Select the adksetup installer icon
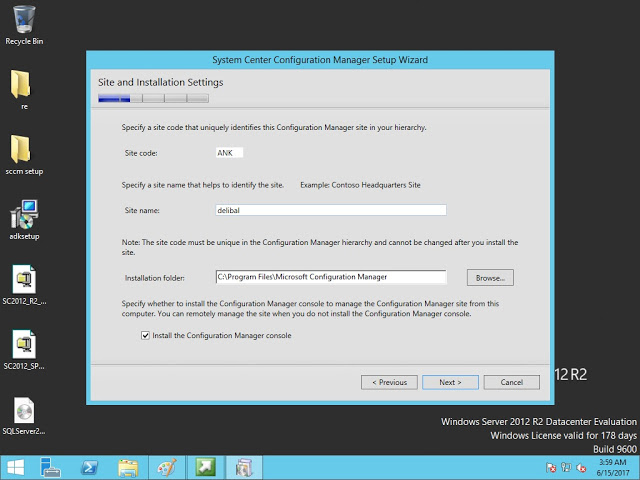This screenshot has height=480, width=640. (x=24, y=216)
